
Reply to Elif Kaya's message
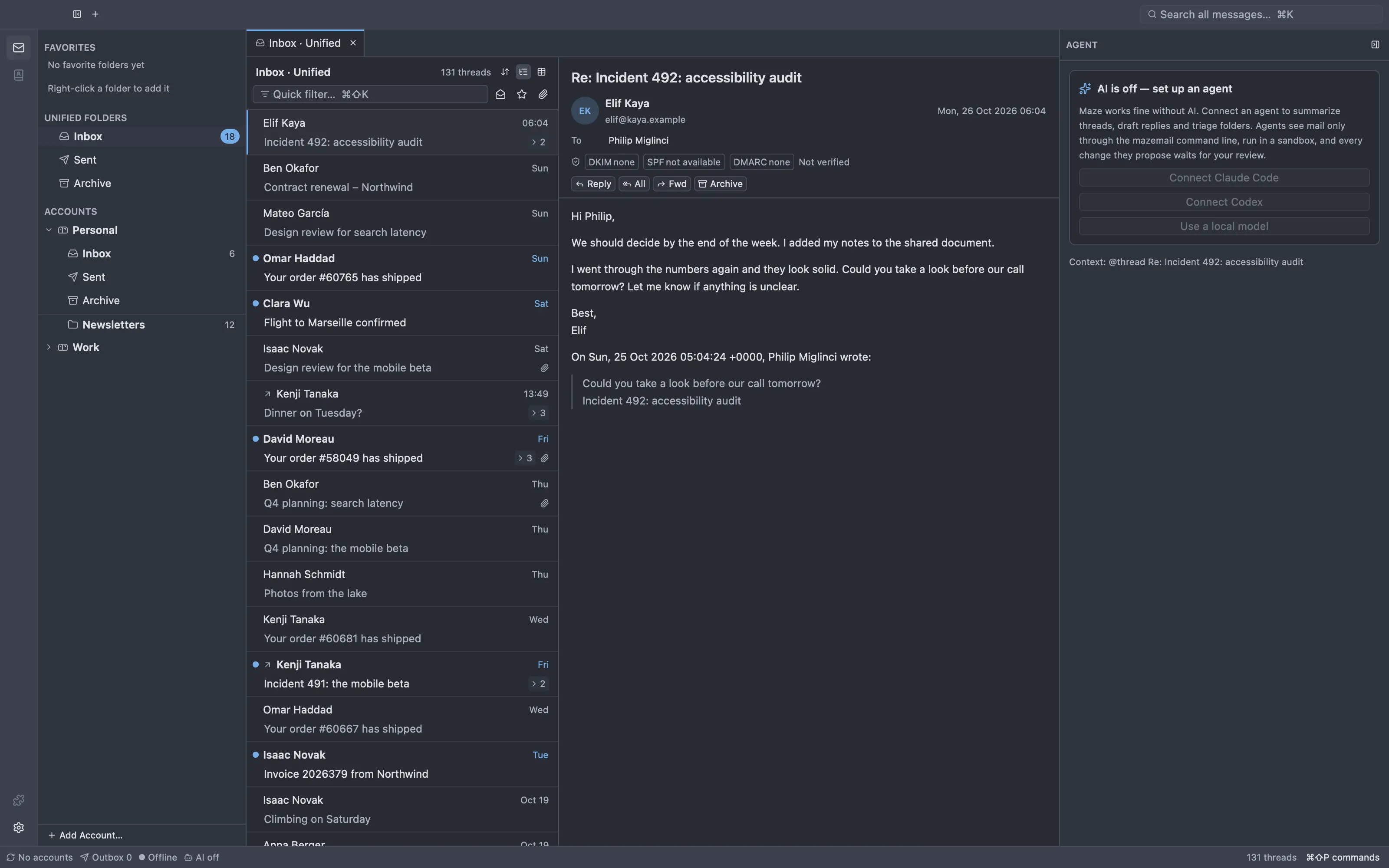[x=593, y=184]
